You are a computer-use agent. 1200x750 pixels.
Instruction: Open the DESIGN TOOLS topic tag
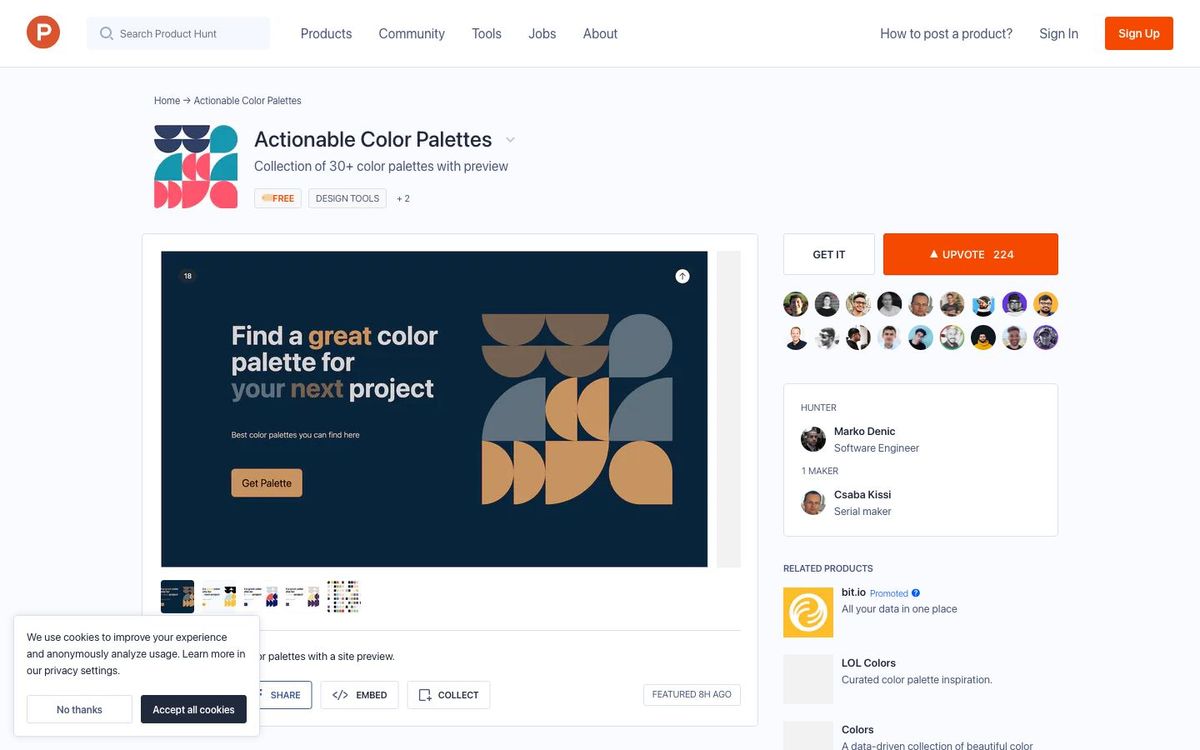(347, 198)
